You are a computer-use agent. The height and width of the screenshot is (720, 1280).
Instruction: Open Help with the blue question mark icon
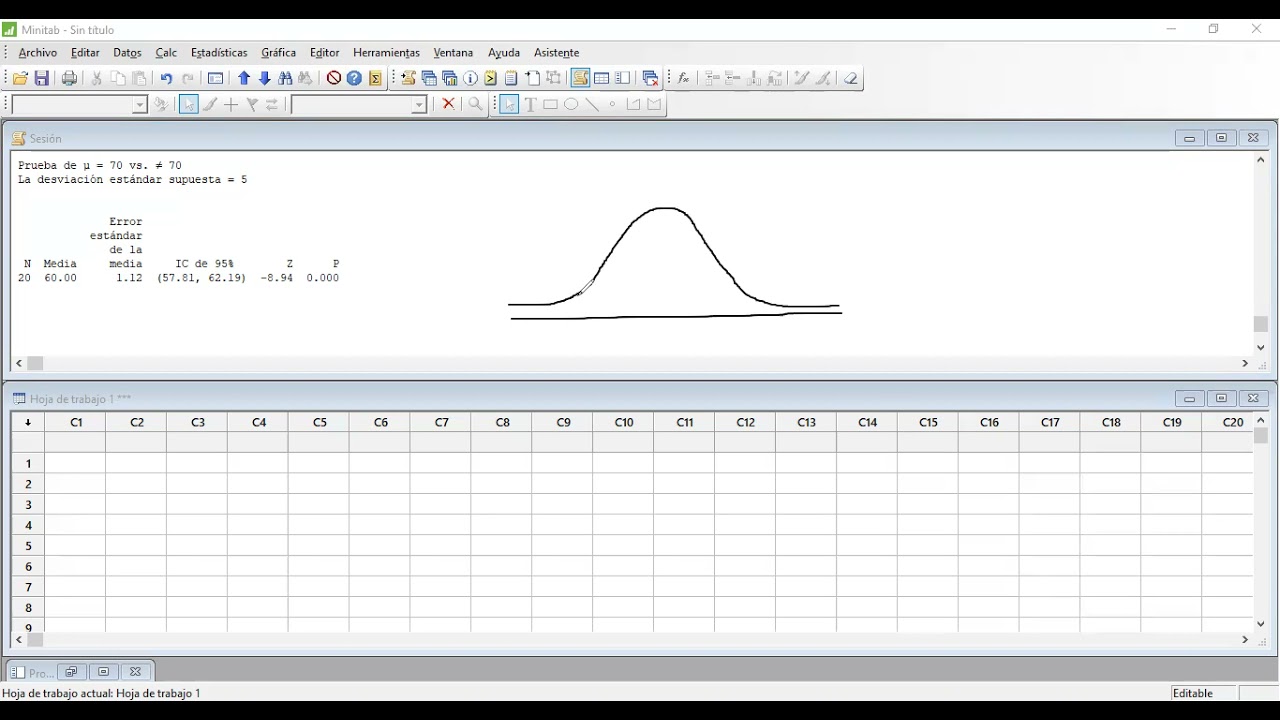tap(354, 78)
